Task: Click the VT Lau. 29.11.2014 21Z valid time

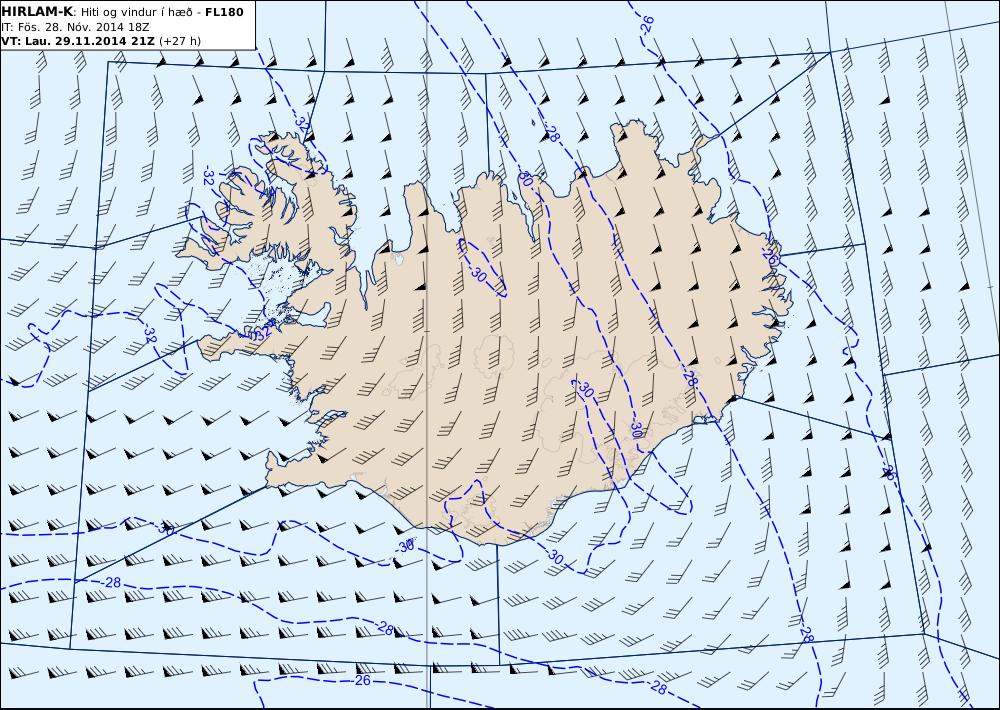Action: (x=78, y=41)
